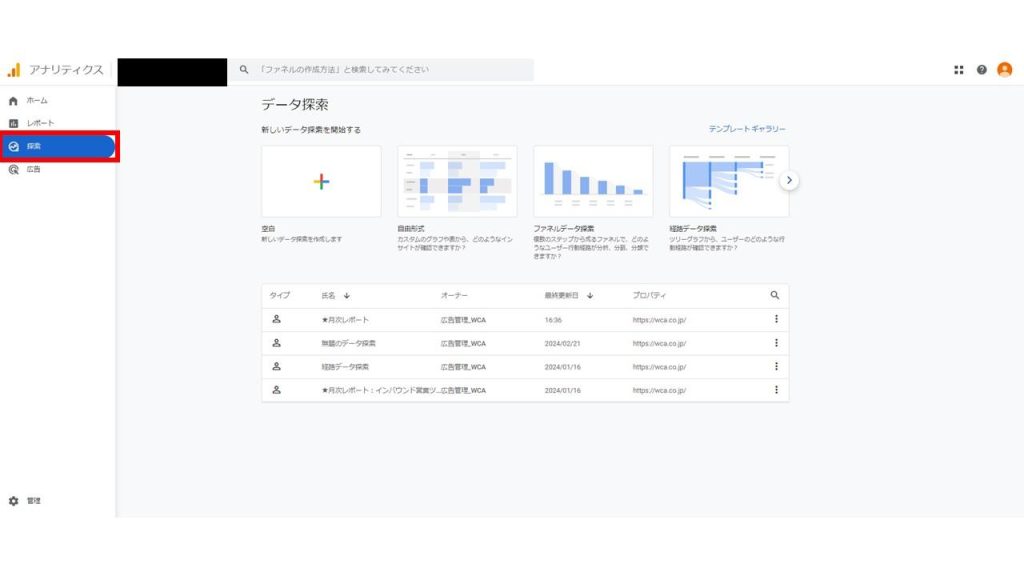Click the Google Analytics logo

tap(14, 70)
